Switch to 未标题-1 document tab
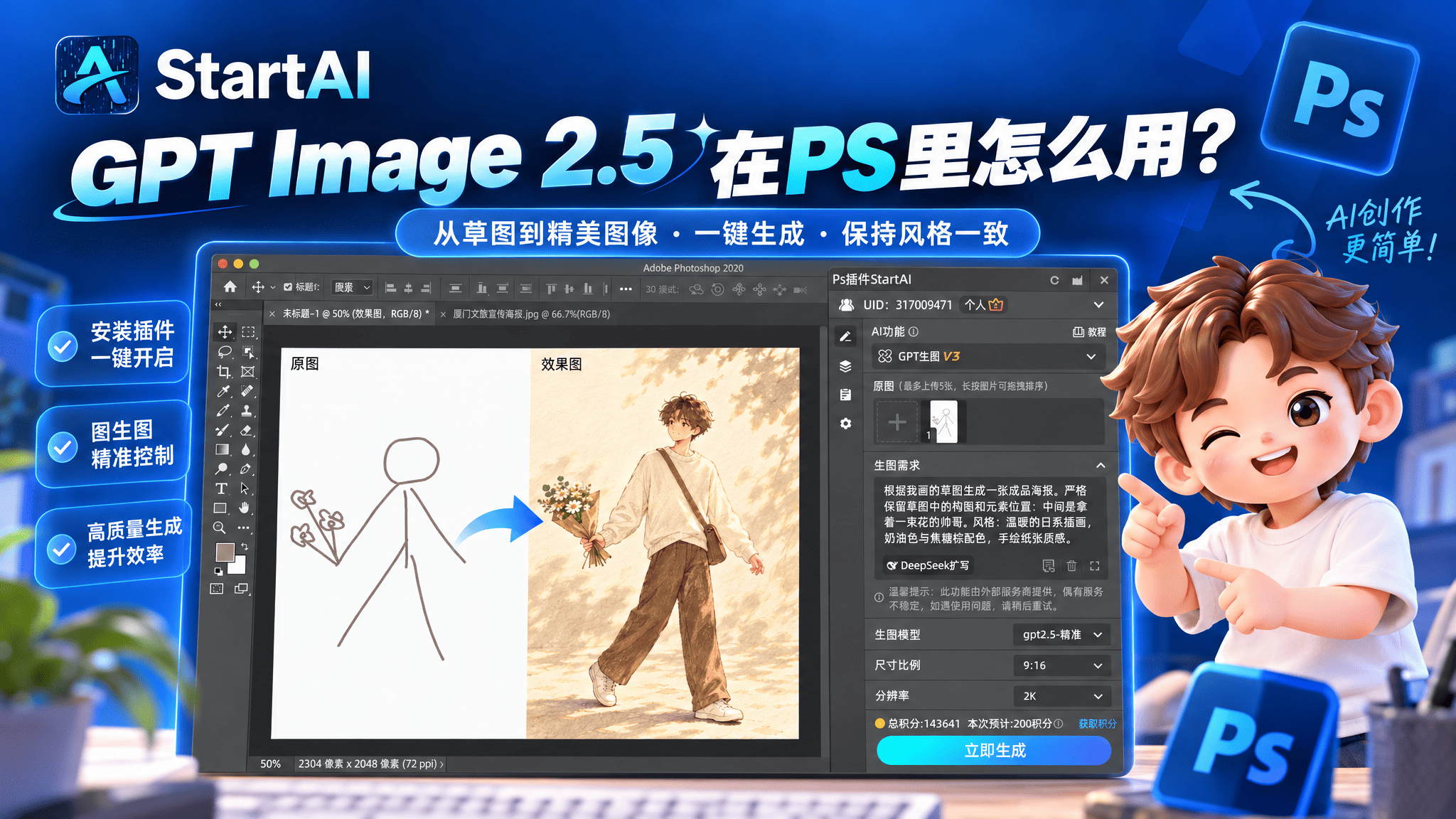This screenshot has width=1456, height=819. pos(355,314)
